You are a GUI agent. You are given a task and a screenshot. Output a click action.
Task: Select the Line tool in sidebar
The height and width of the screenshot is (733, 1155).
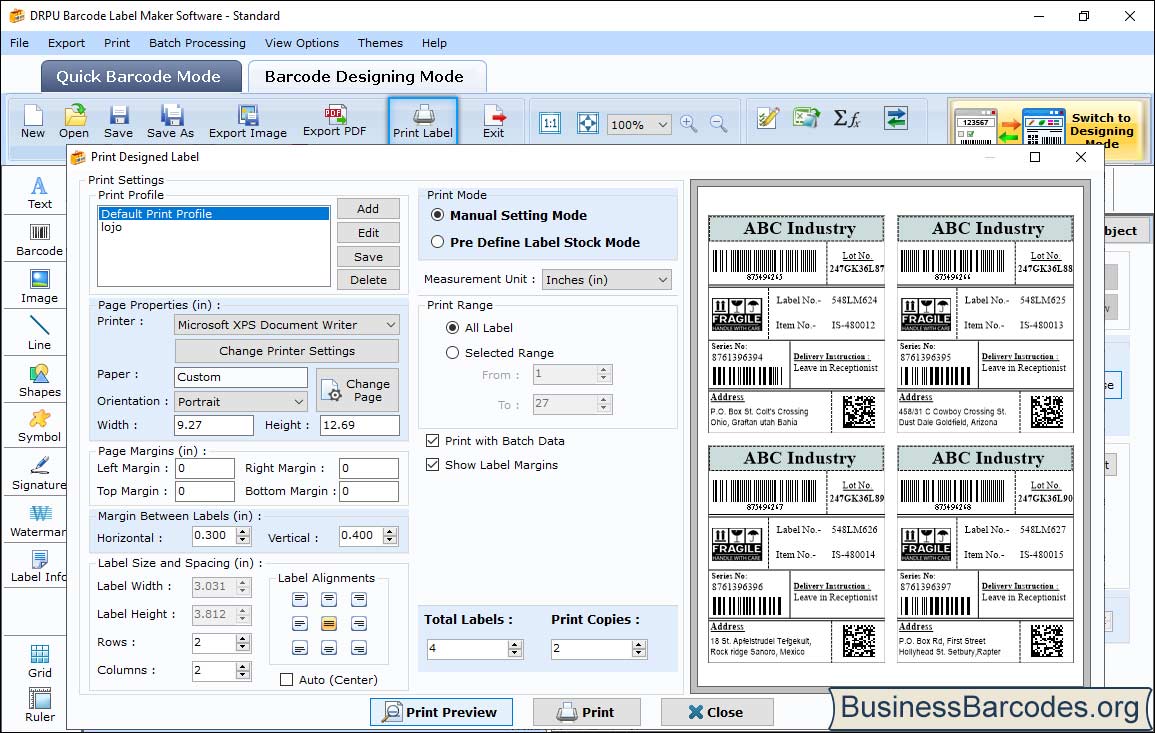coord(39,334)
